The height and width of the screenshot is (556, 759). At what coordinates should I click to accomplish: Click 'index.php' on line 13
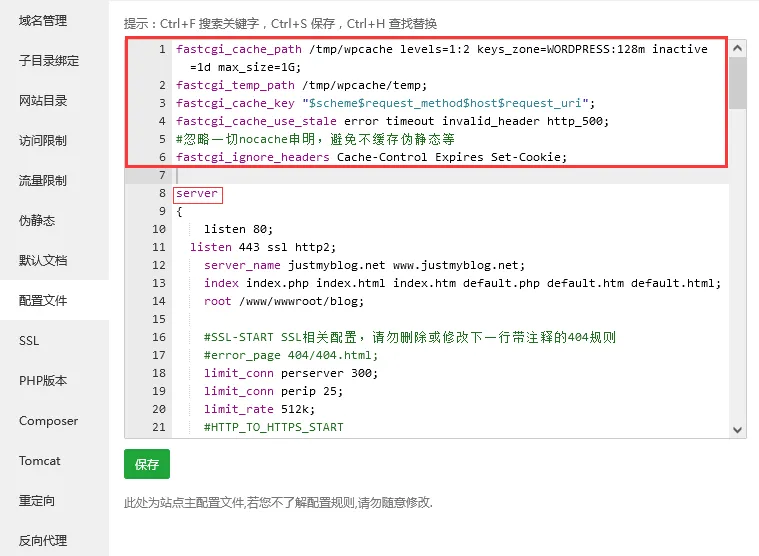pyautogui.click(x=277, y=283)
